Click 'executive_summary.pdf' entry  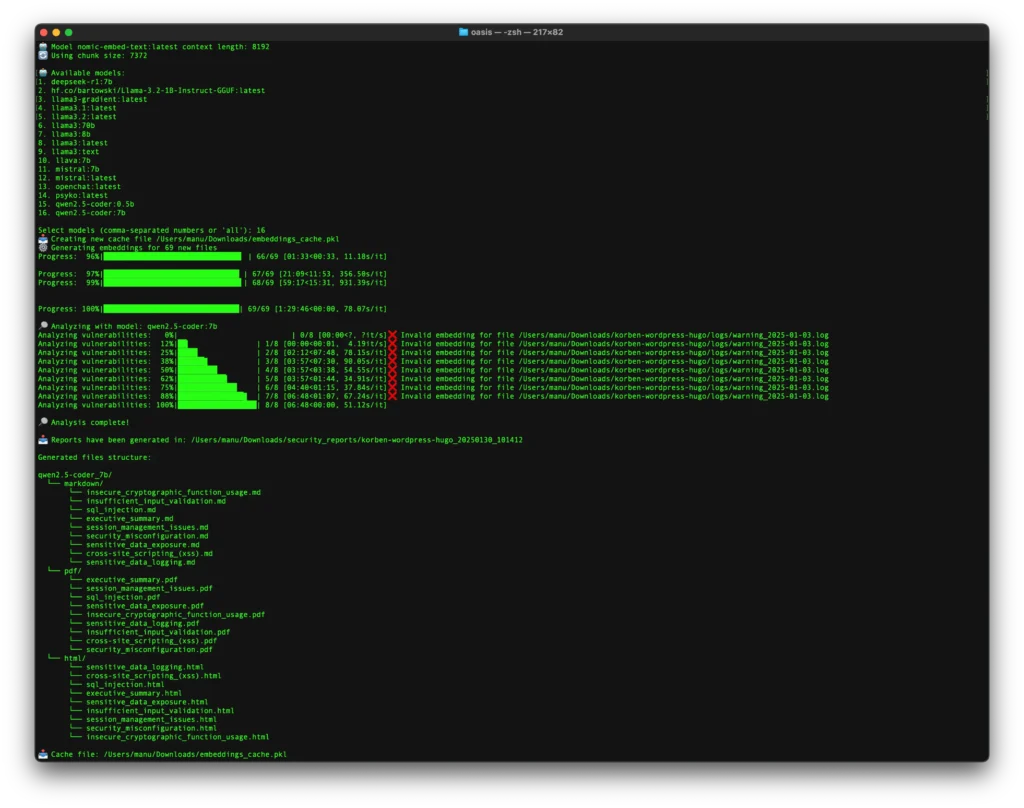pos(132,579)
